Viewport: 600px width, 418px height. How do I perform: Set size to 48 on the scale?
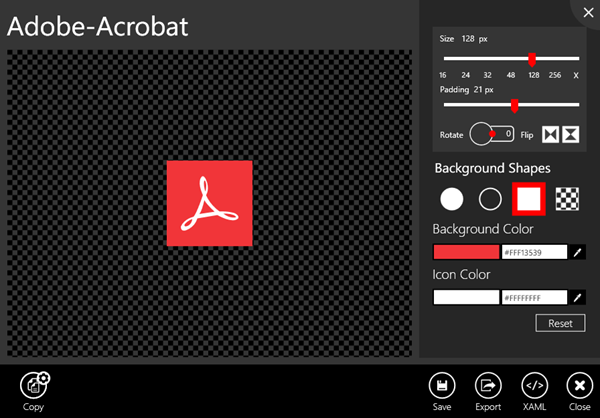(x=511, y=75)
